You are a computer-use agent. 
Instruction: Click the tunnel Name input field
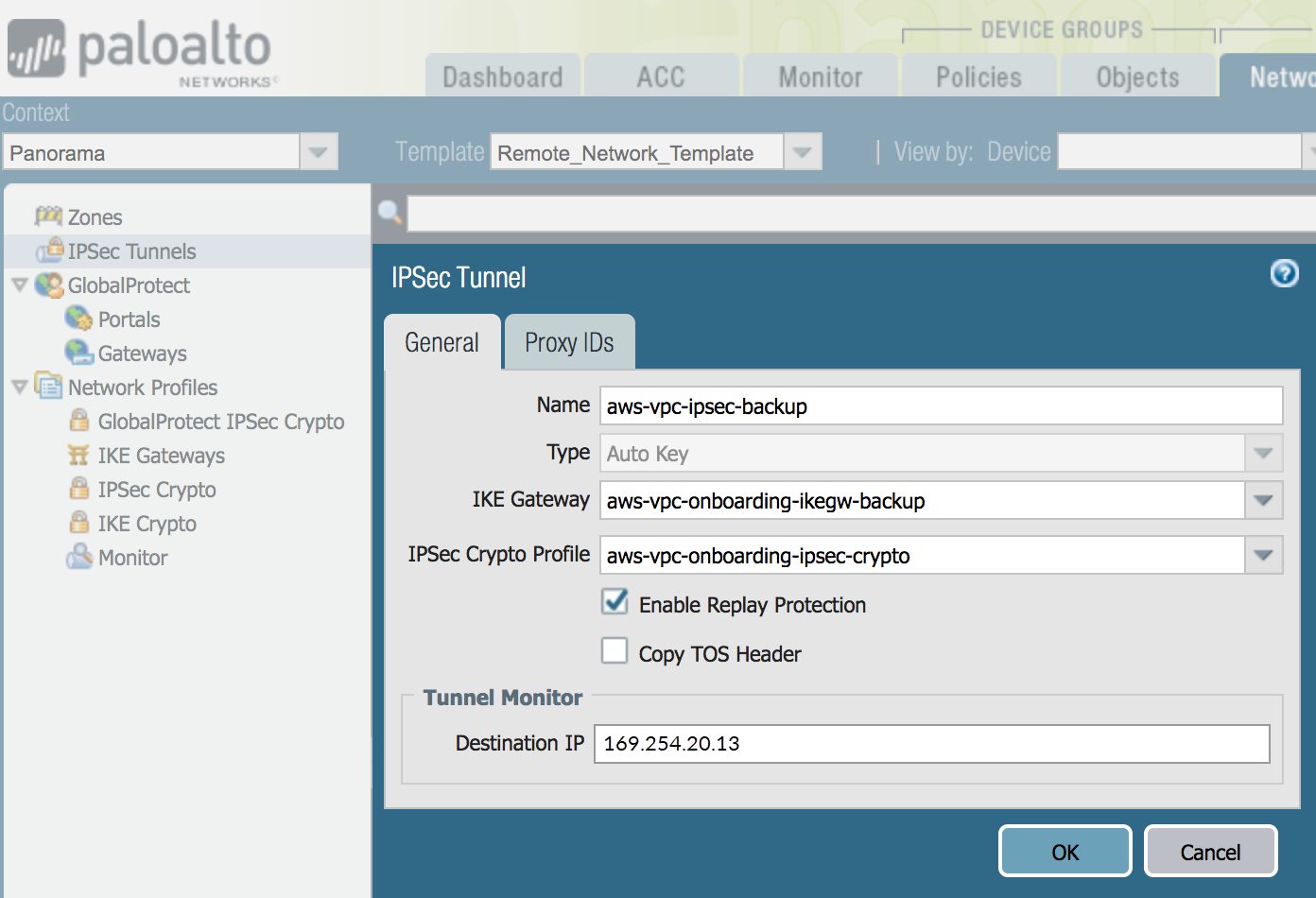[x=941, y=406]
